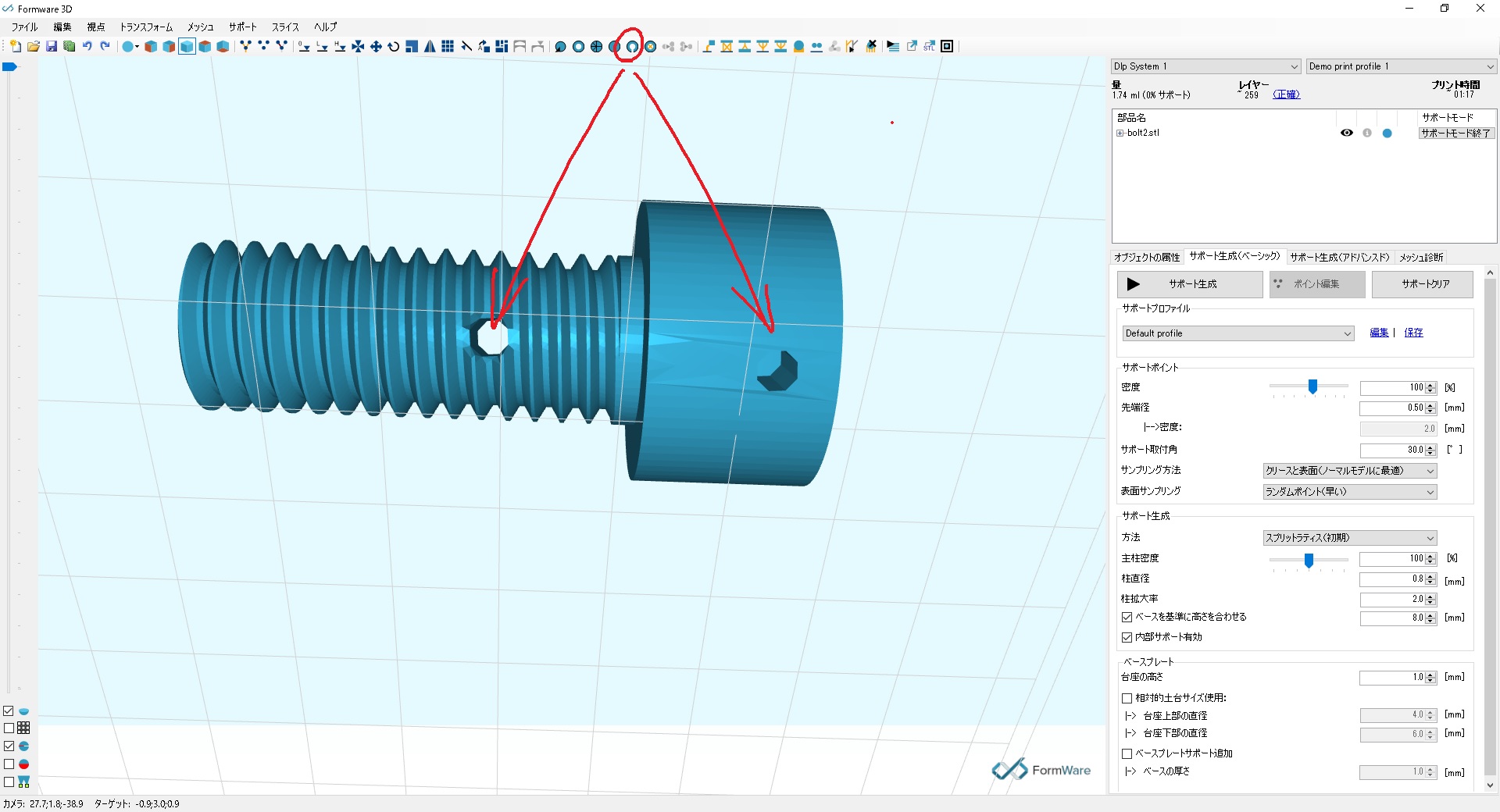Choose the cube view with orange top face
This screenshot has height=812, width=1500.
(x=205, y=47)
